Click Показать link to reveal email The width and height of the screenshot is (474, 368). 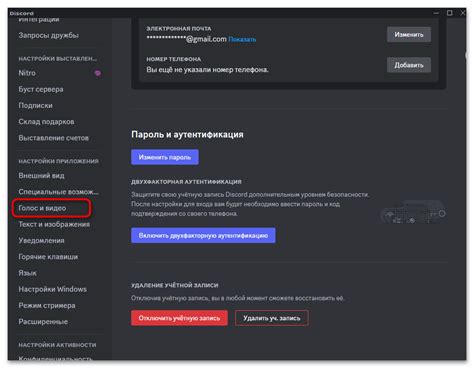(242, 39)
